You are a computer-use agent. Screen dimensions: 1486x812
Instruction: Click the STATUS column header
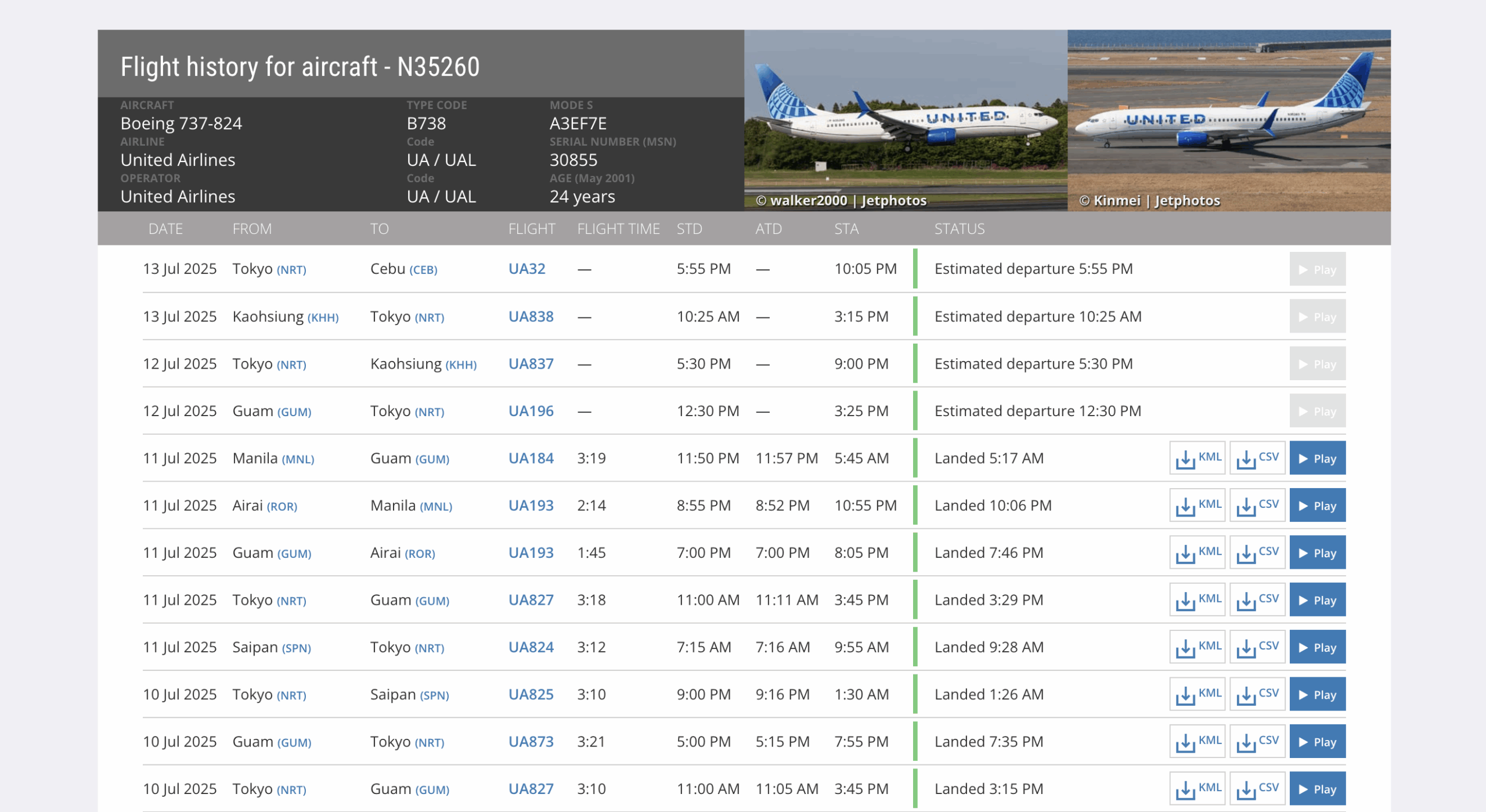[959, 229]
